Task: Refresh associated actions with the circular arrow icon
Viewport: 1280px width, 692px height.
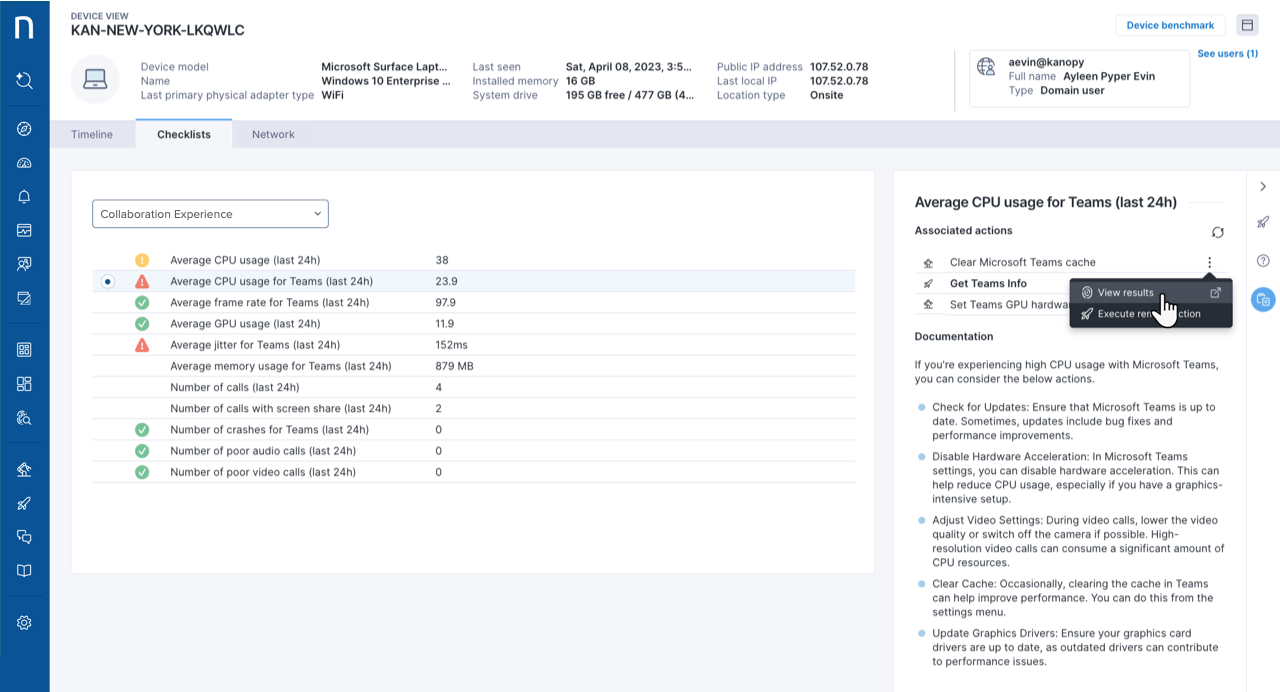Action: pos(1217,232)
